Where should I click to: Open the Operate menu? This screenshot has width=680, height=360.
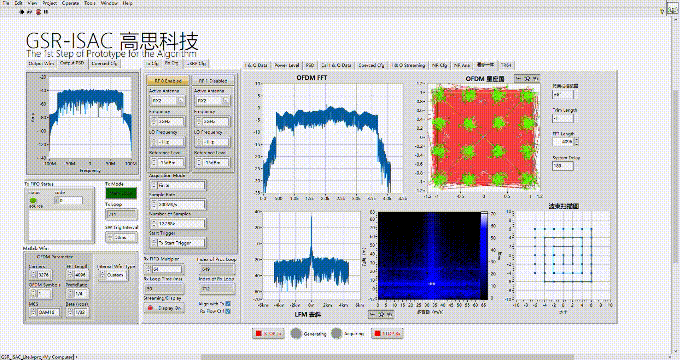70,3
